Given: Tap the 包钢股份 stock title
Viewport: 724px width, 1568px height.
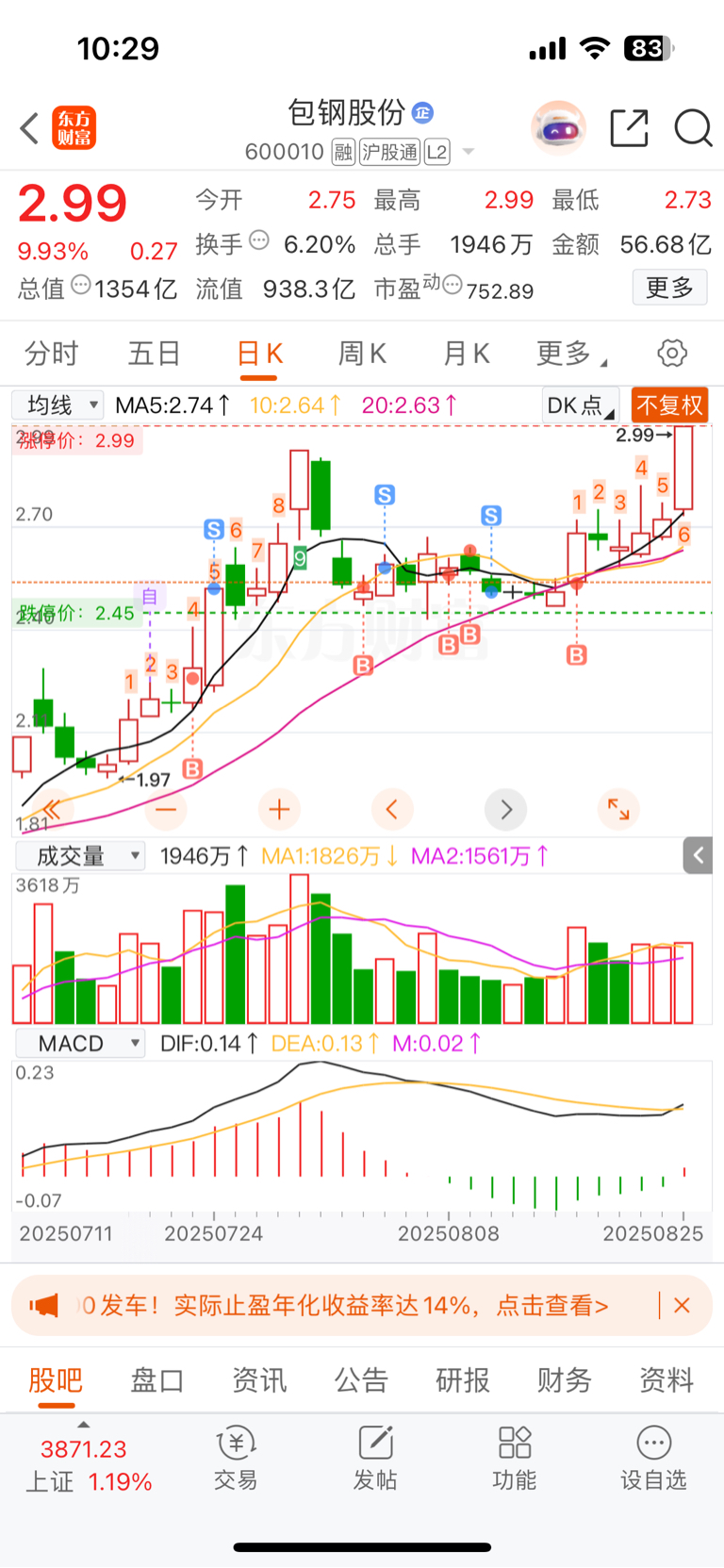Looking at the screenshot, I should 346,113.
